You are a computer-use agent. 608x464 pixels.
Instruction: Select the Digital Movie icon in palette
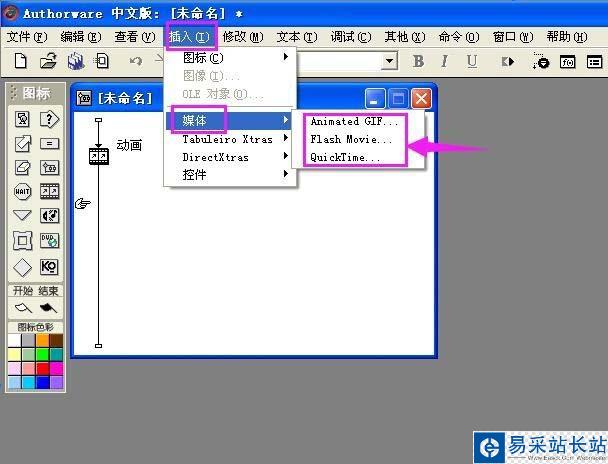click(x=50, y=191)
